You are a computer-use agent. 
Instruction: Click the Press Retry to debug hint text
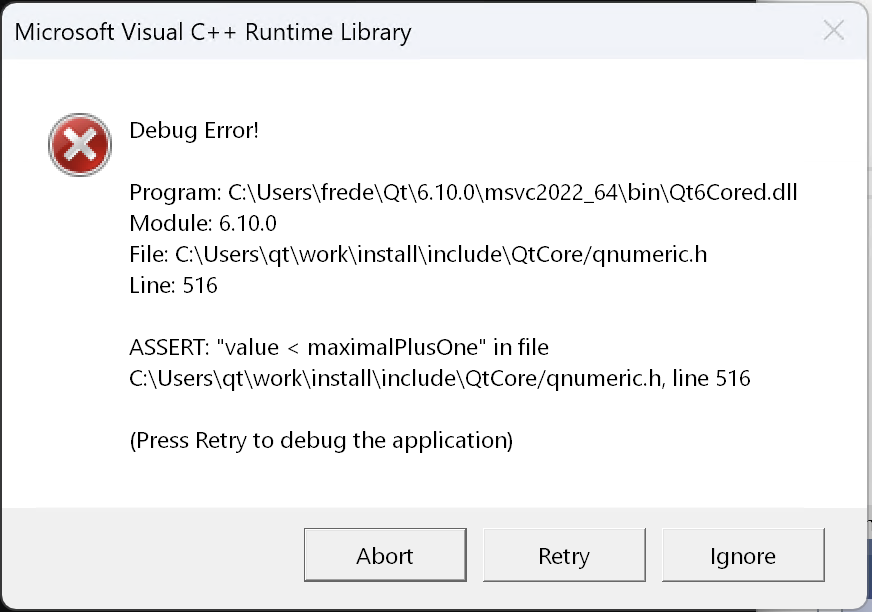point(321,441)
